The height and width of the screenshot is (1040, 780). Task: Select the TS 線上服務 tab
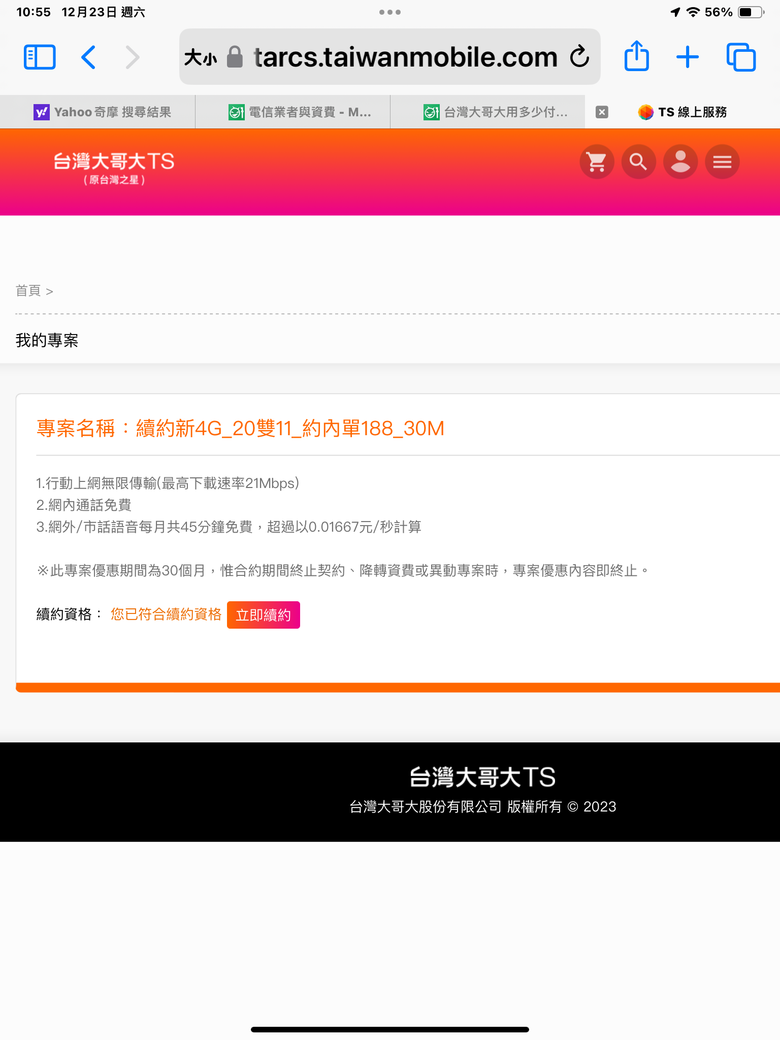tap(682, 112)
